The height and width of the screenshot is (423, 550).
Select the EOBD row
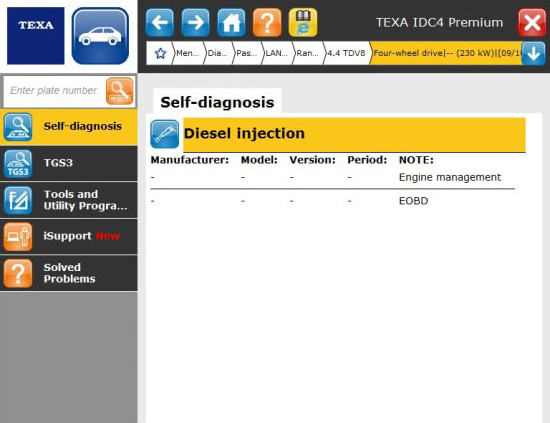click(x=333, y=201)
